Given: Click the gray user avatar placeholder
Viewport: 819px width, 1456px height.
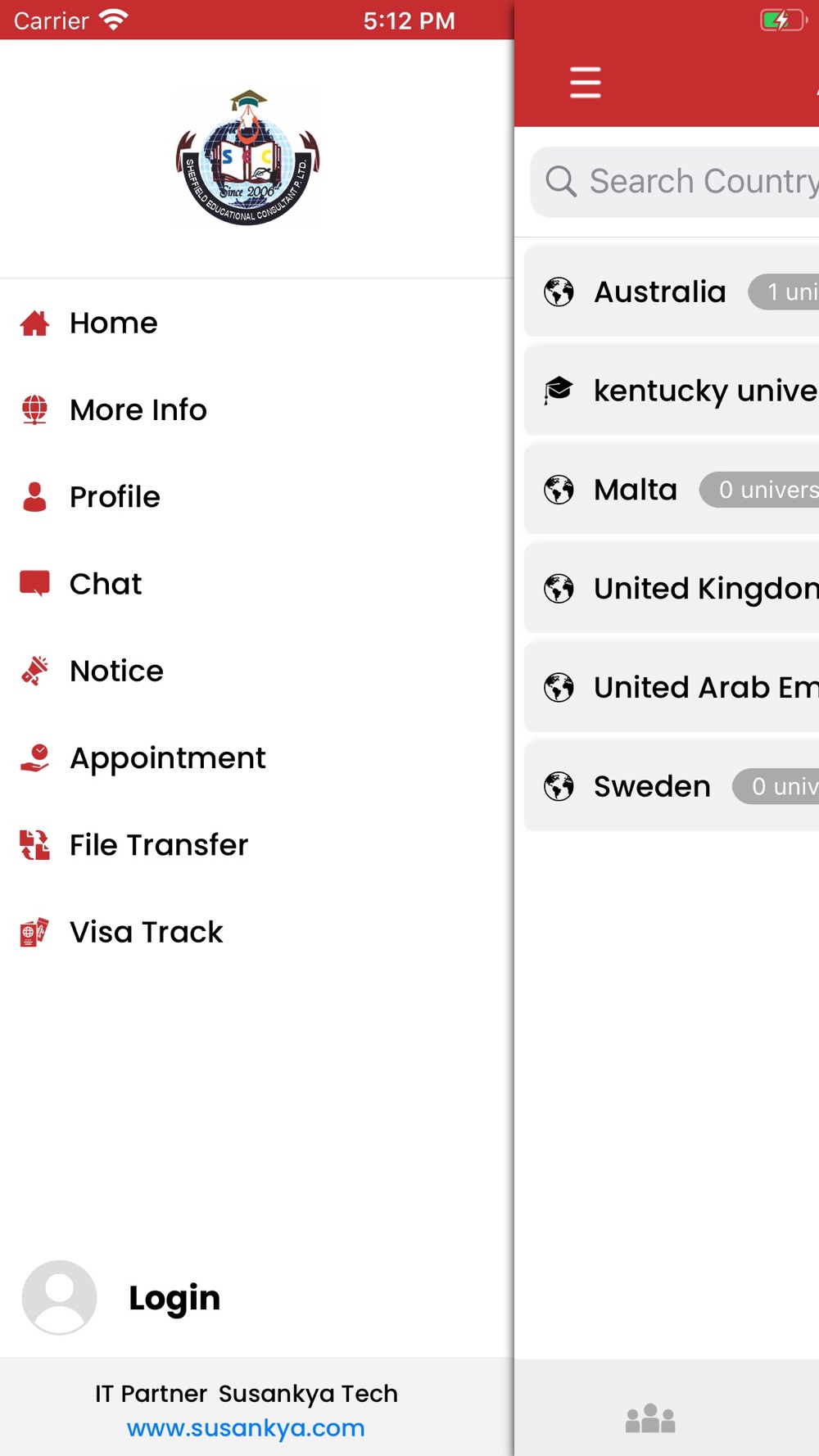Looking at the screenshot, I should 59,1297.
